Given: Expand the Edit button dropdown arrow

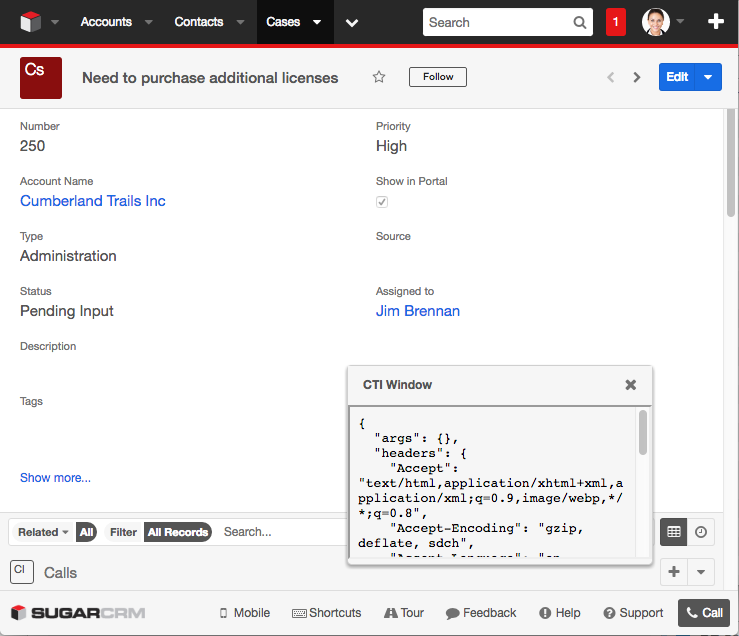Looking at the screenshot, I should [708, 77].
